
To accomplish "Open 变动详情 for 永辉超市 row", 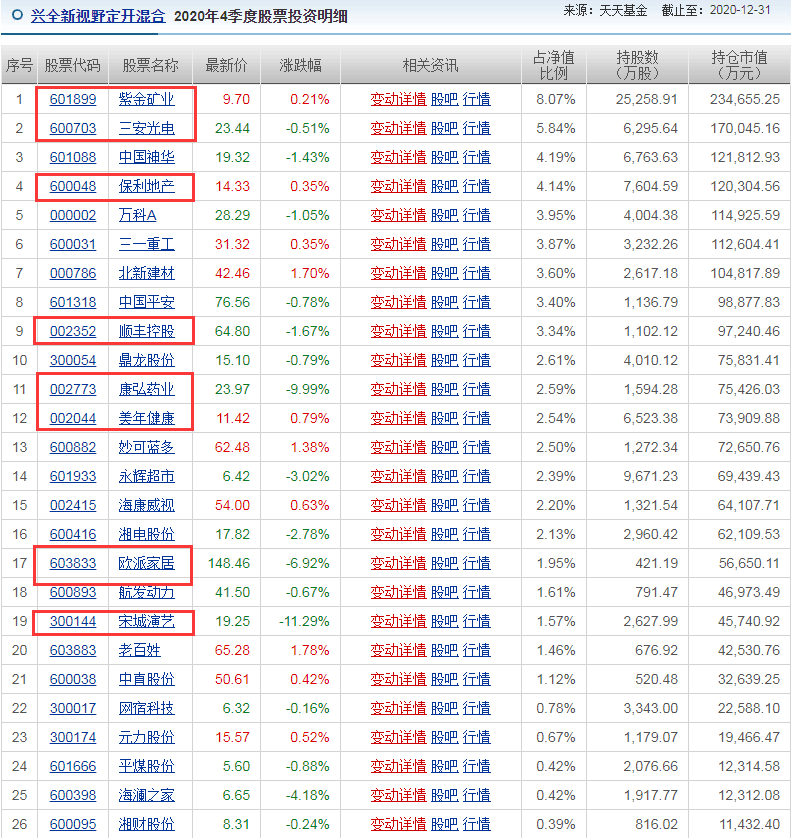I will click(399, 476).
